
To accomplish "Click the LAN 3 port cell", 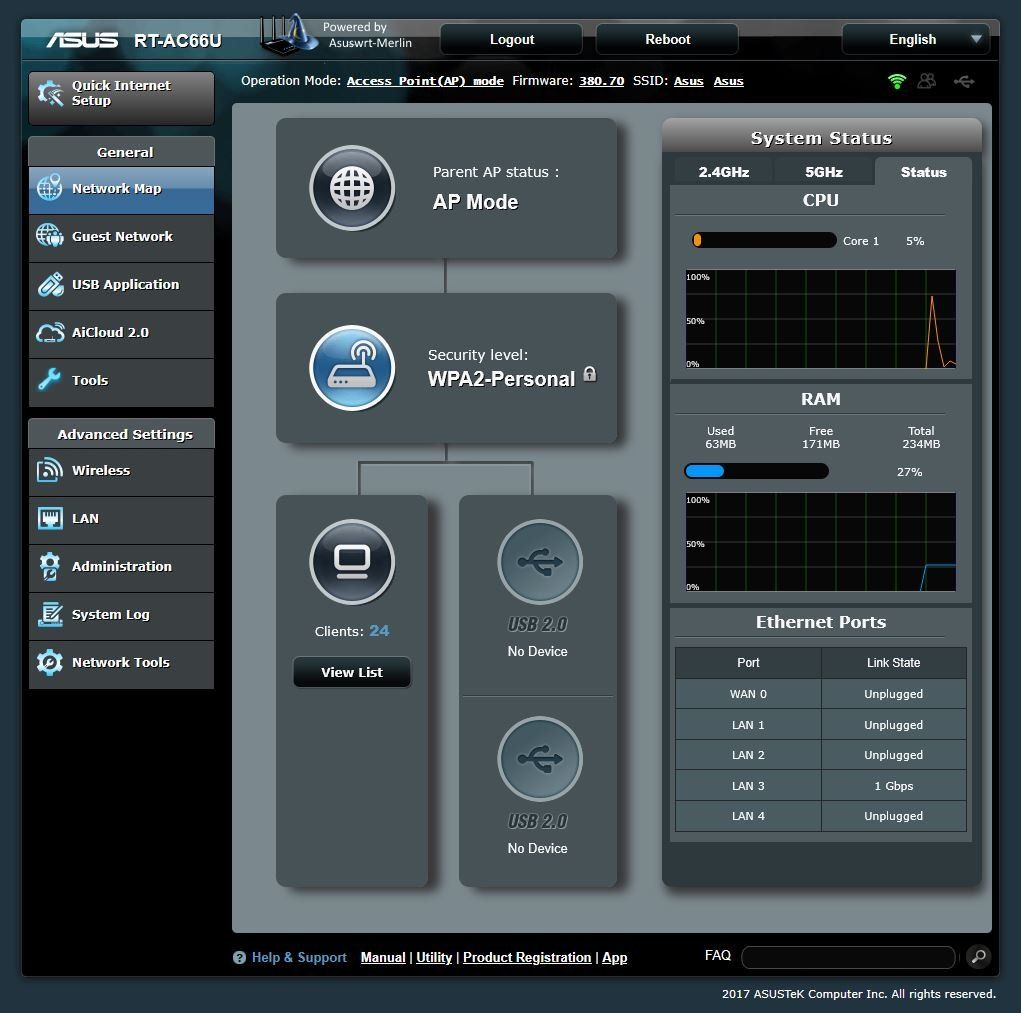I will point(748,786).
